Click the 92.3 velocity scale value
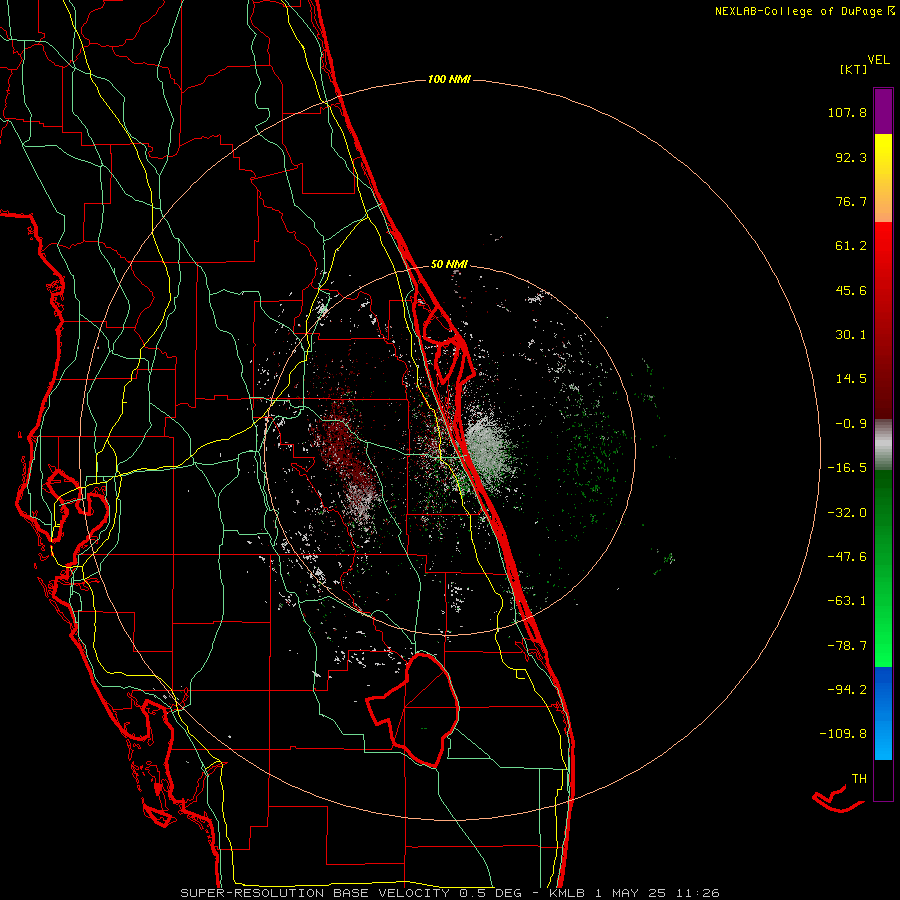900x900 pixels. 851,157
